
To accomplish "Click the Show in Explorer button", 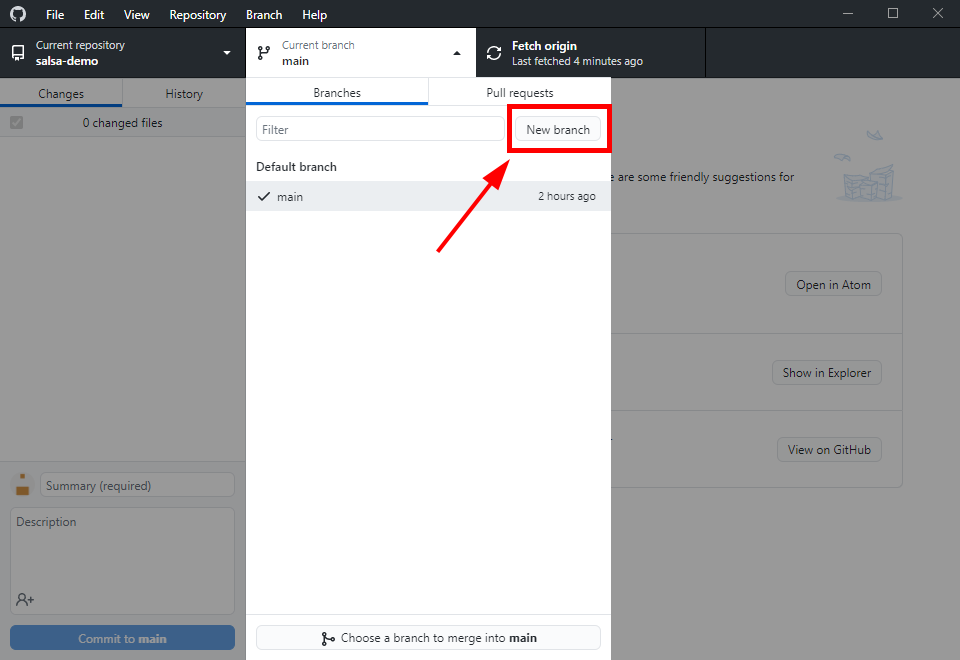I will coord(827,372).
